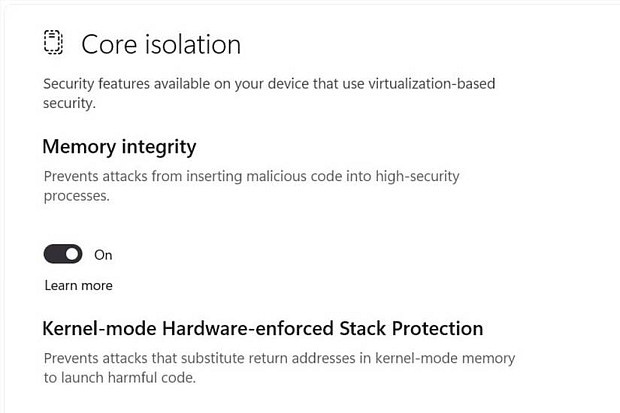620x413 pixels.
Task: Click the Core isolation chip icon
Action: click(53, 42)
